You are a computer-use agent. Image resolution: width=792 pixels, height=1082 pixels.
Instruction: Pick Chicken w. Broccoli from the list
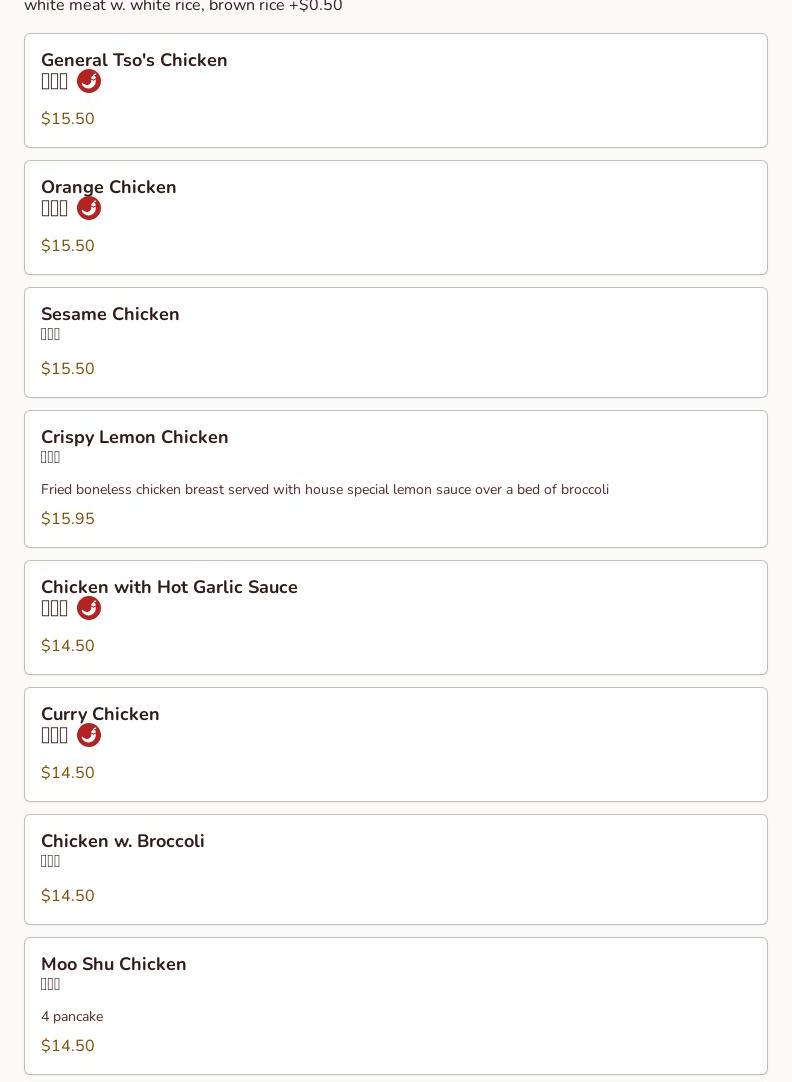point(122,841)
